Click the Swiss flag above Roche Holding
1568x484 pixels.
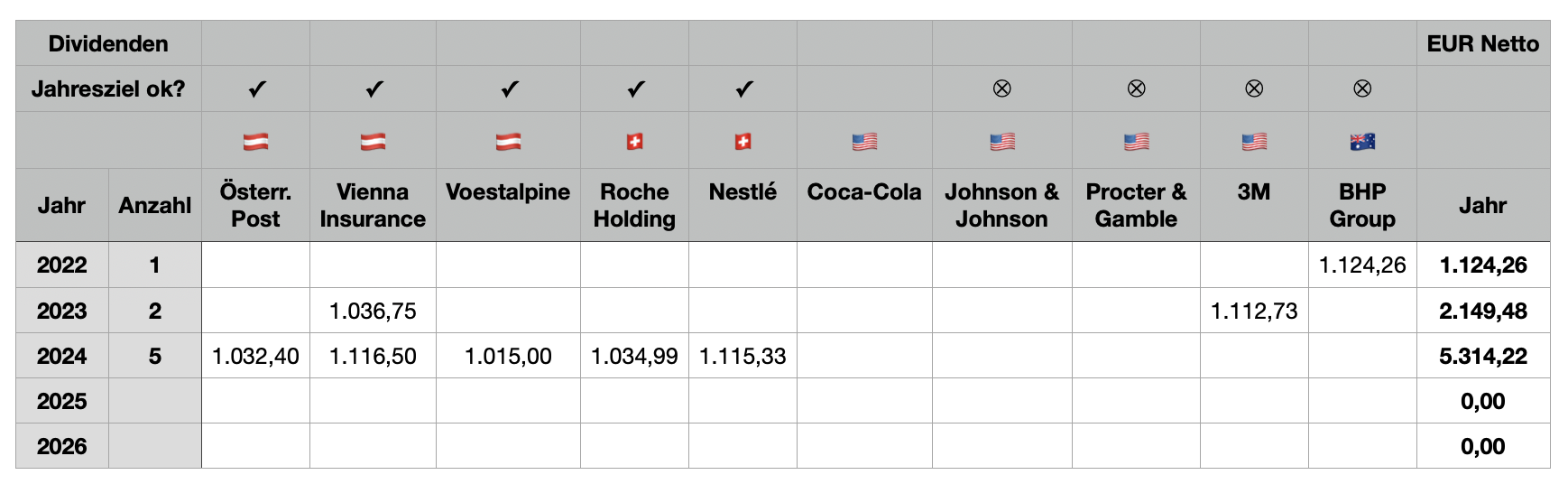tap(634, 141)
